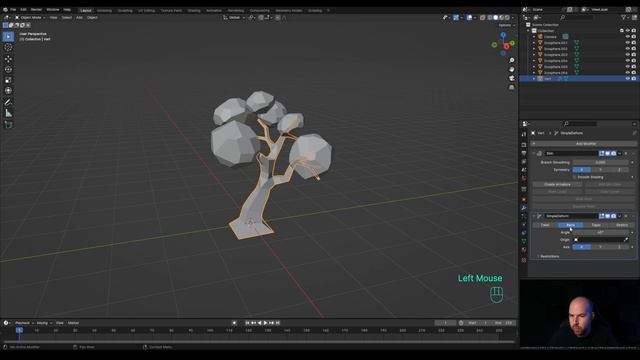Select the Taper deform mode

pos(596,225)
